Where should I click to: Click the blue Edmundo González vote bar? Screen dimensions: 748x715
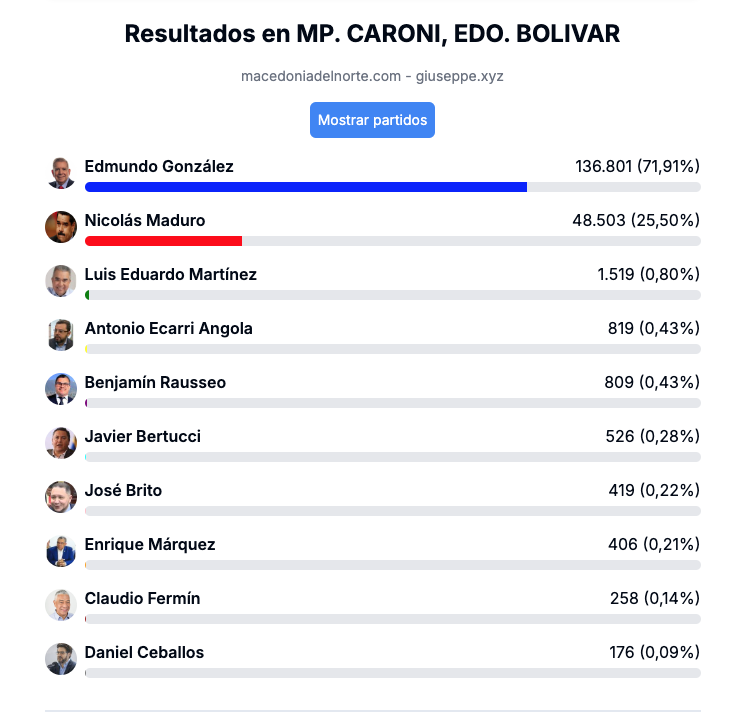click(306, 187)
